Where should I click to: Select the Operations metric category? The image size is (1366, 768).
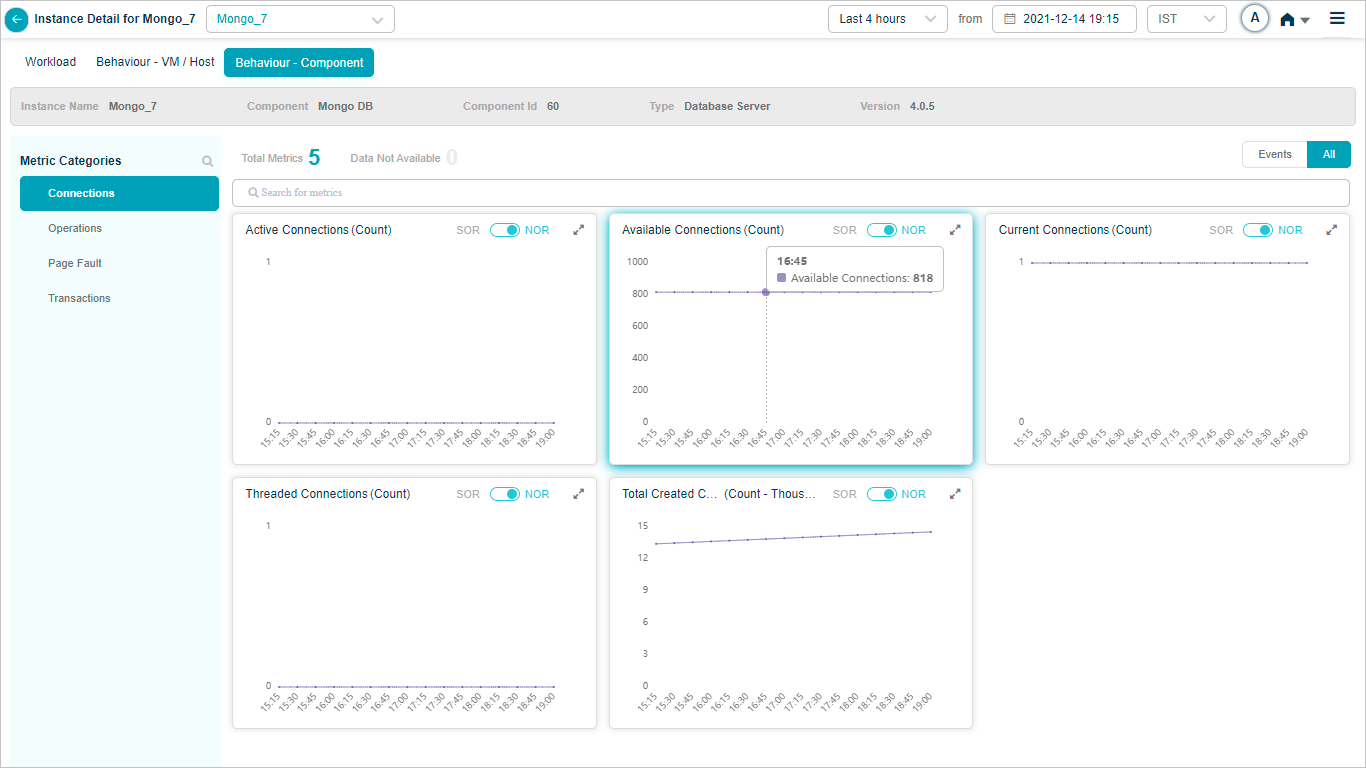pos(75,228)
